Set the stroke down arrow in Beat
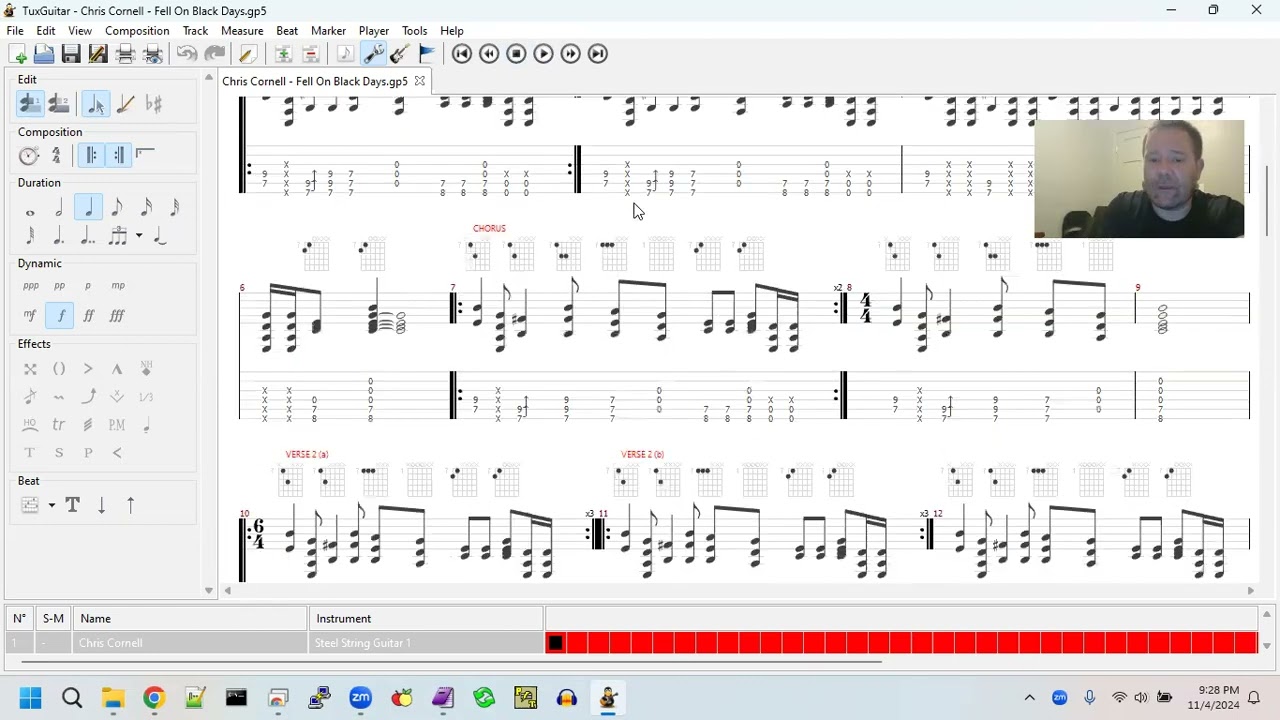Viewport: 1280px width, 720px height. tap(101, 506)
